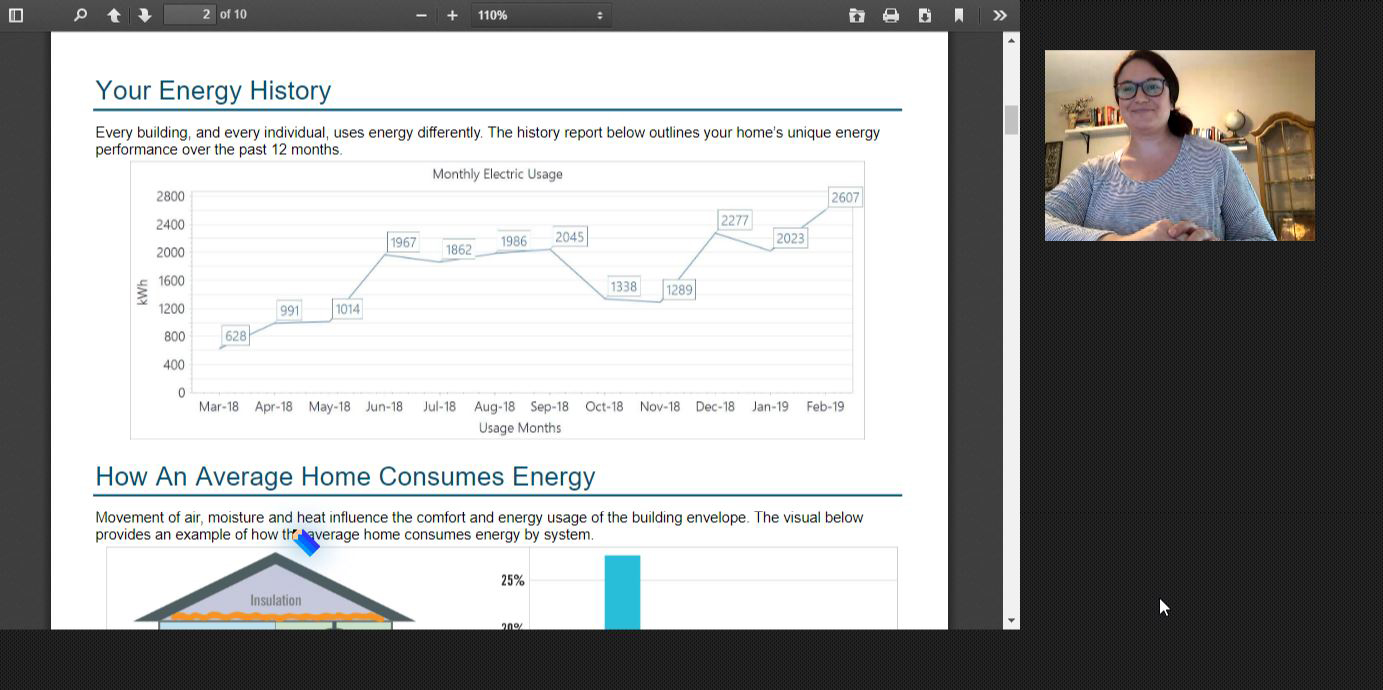
Task: Click the Feb-19 axis label
Action: (x=825, y=406)
